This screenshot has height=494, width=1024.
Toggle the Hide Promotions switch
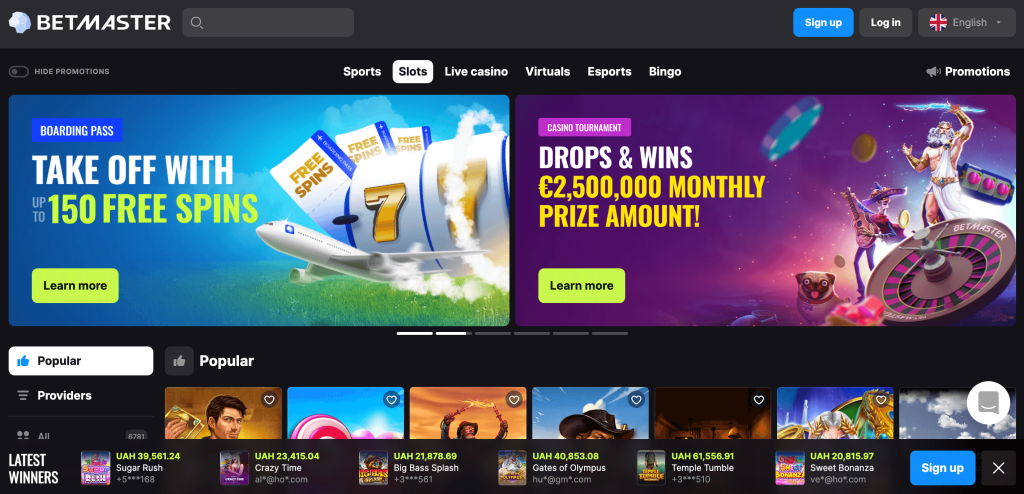[x=19, y=72]
